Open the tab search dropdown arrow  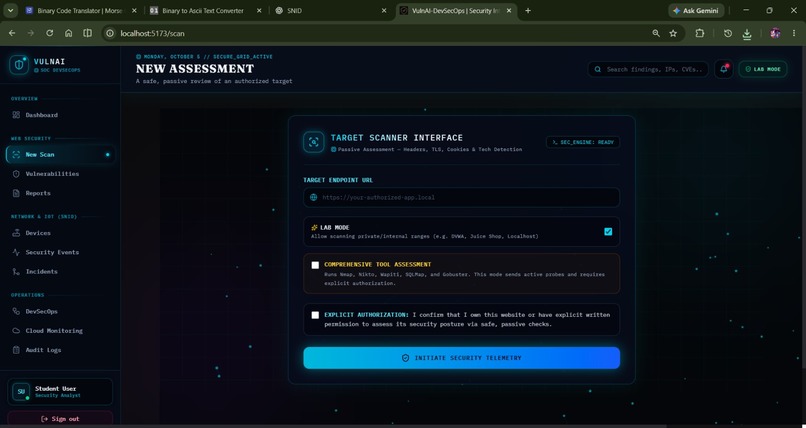click(x=10, y=11)
